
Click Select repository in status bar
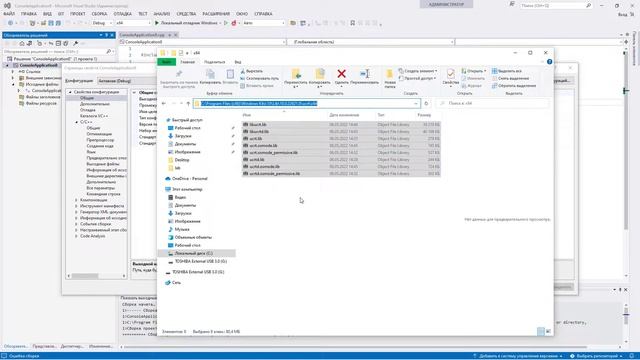(596, 356)
